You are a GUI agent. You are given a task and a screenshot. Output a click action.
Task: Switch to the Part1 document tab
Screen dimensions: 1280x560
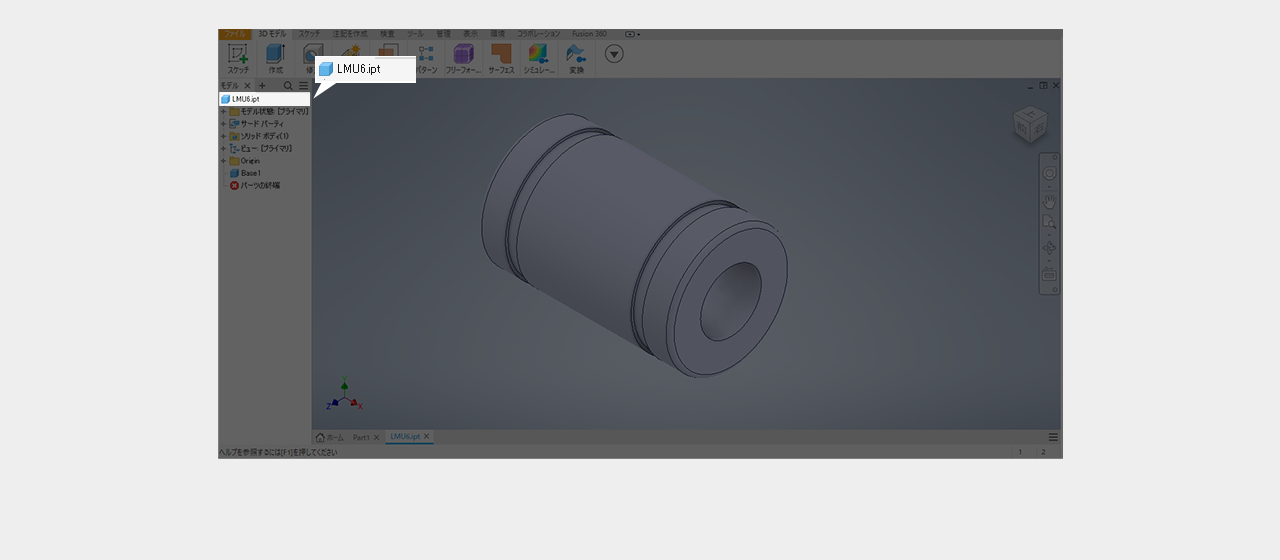pos(361,438)
